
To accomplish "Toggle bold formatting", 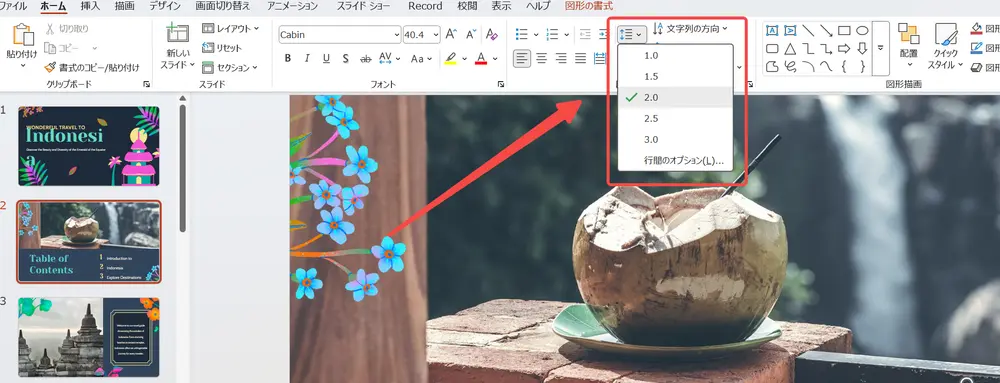I will (x=288, y=59).
